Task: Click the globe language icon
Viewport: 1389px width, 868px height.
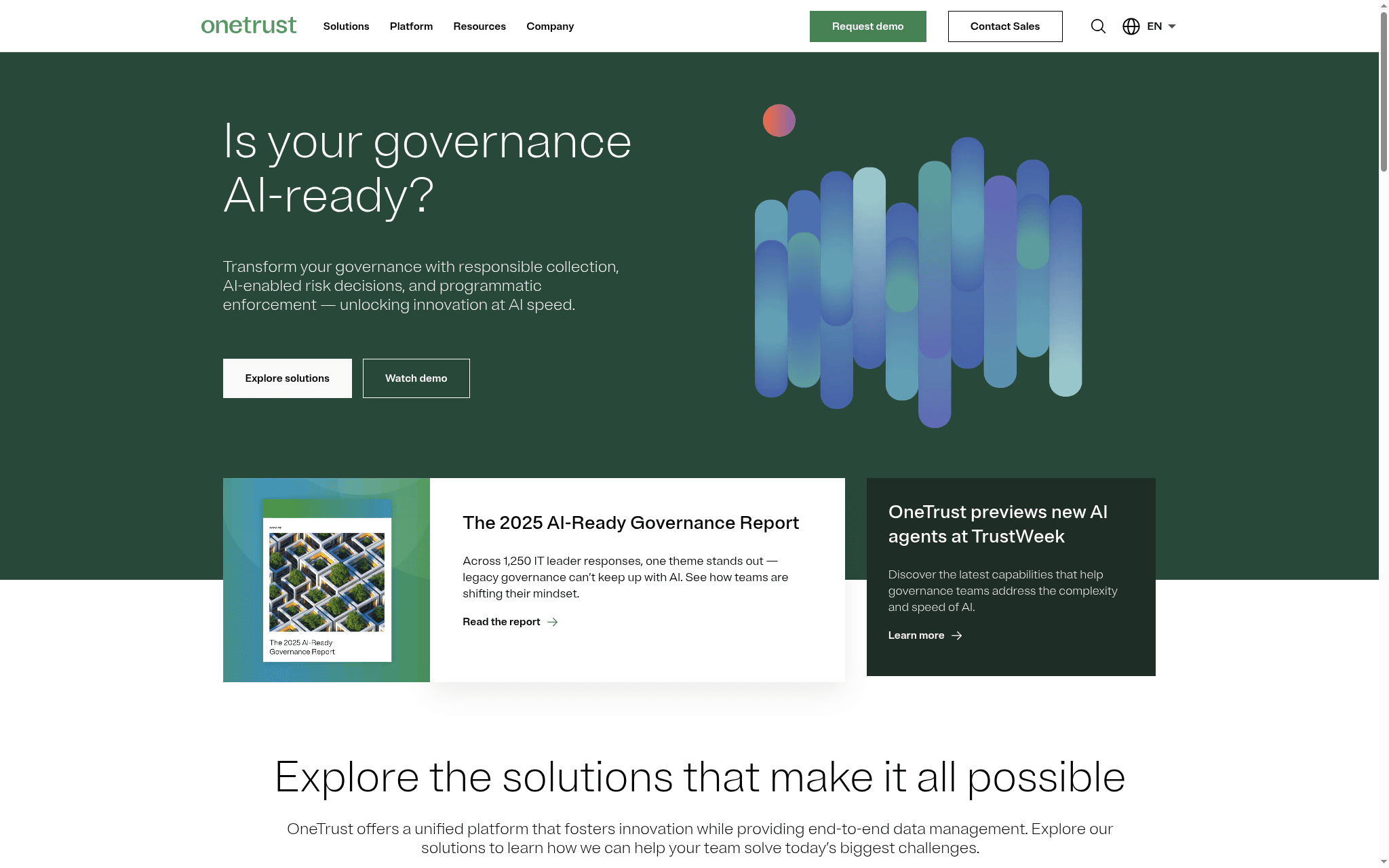Action: (1131, 26)
